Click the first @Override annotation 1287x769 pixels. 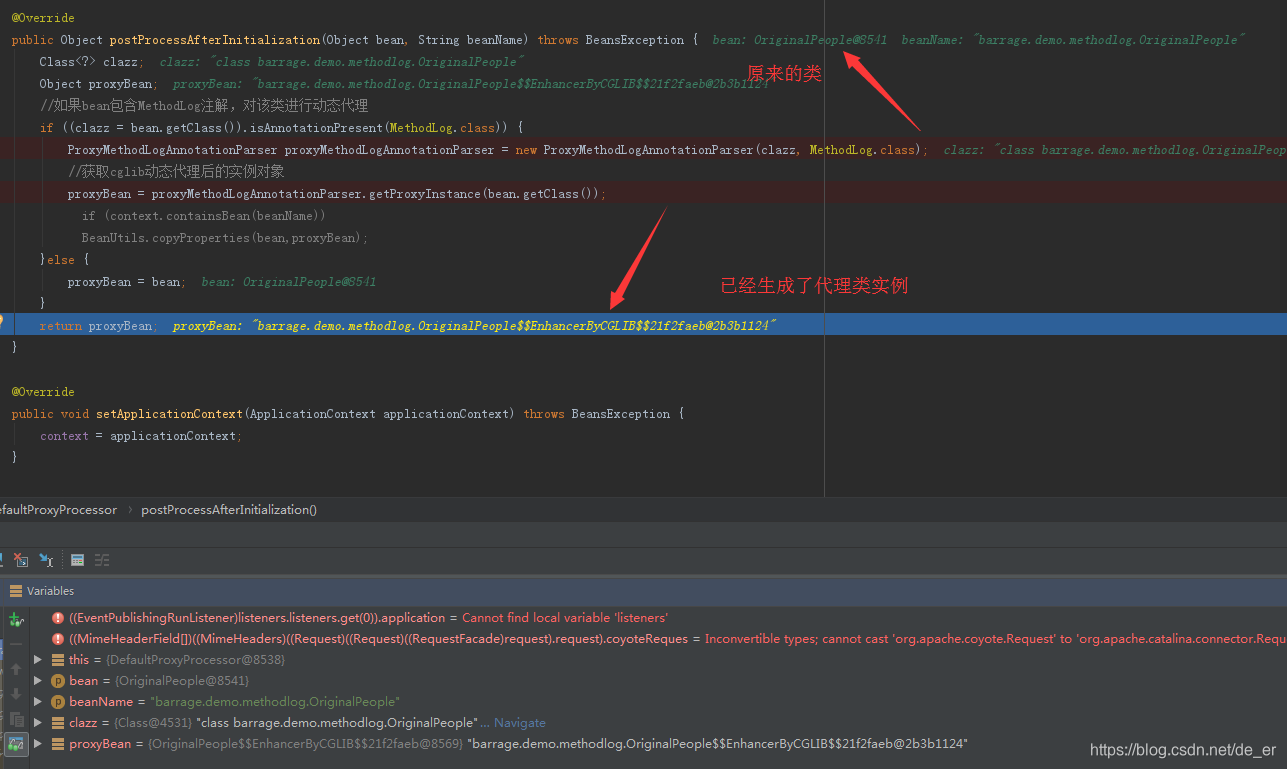43,18
